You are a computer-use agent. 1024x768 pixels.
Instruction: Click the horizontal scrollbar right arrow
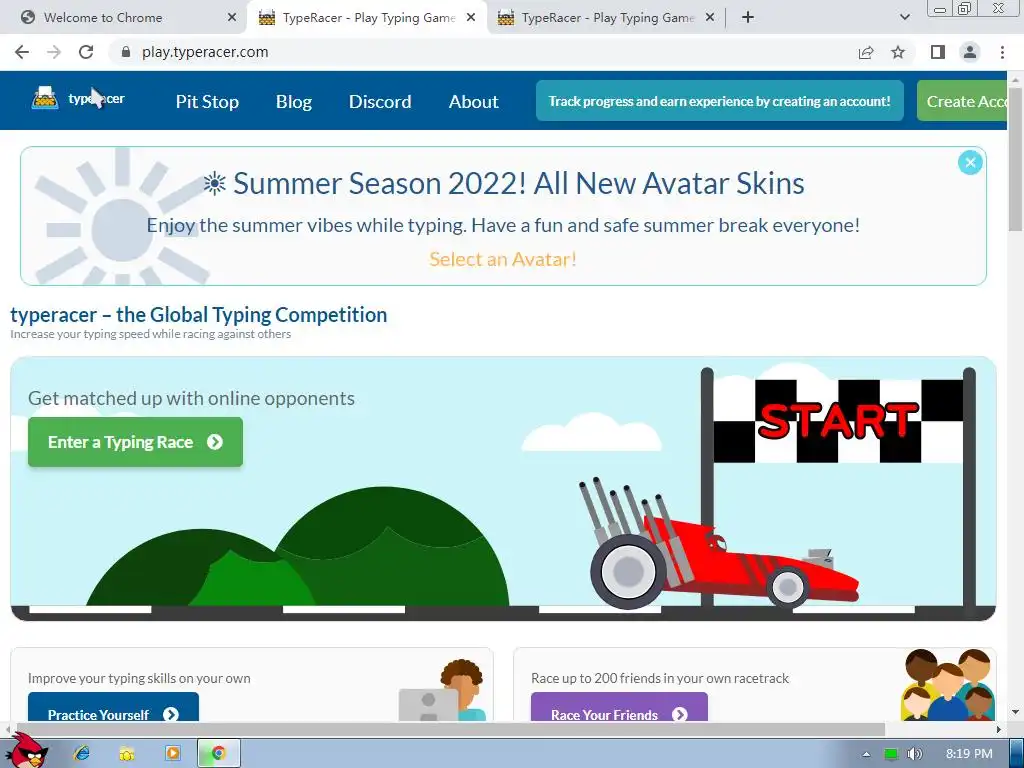[x=999, y=729]
